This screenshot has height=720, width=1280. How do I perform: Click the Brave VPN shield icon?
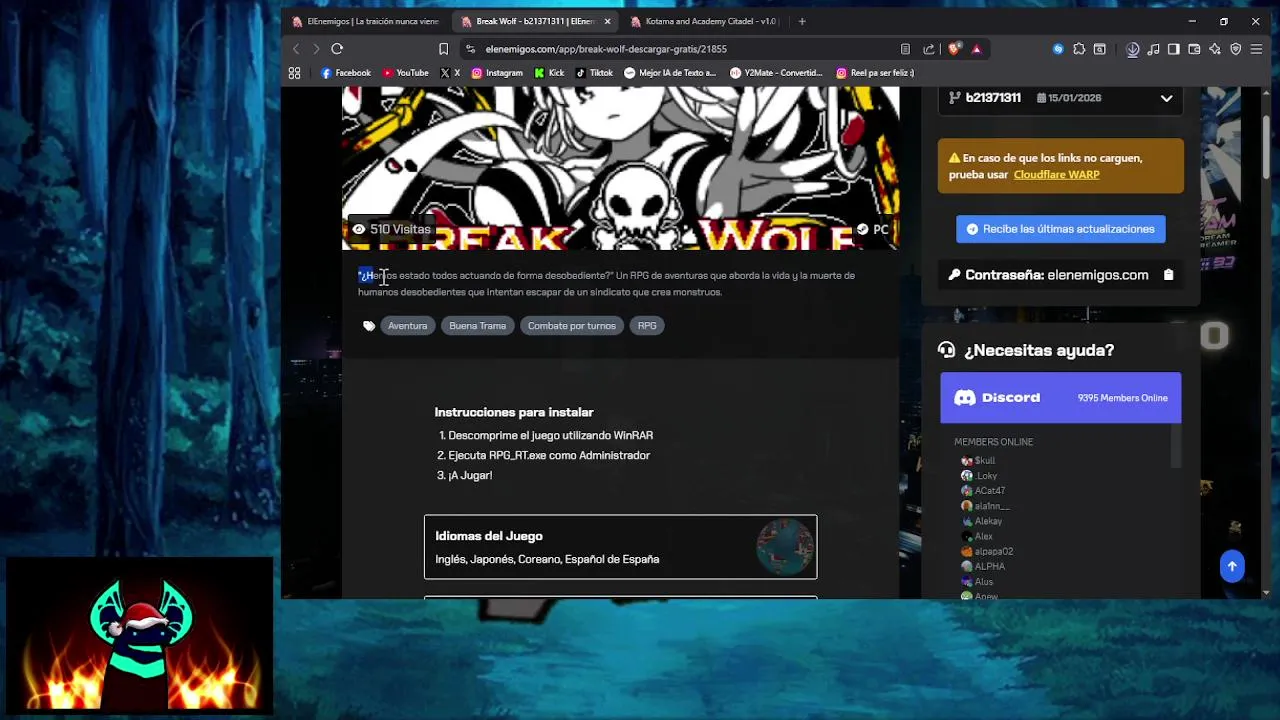click(1236, 48)
